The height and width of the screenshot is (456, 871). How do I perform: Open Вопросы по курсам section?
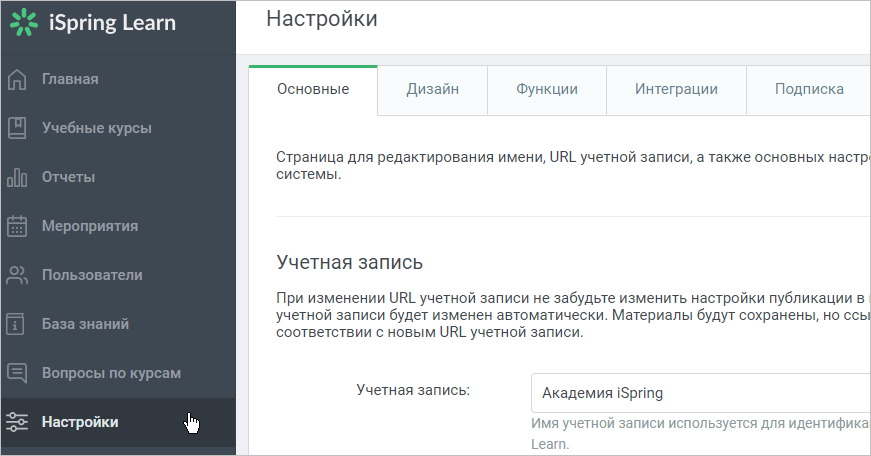[118, 373]
